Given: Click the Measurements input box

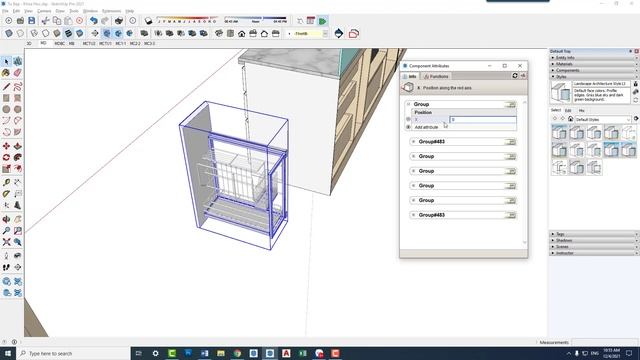Looking at the screenshot, I should [605, 342].
